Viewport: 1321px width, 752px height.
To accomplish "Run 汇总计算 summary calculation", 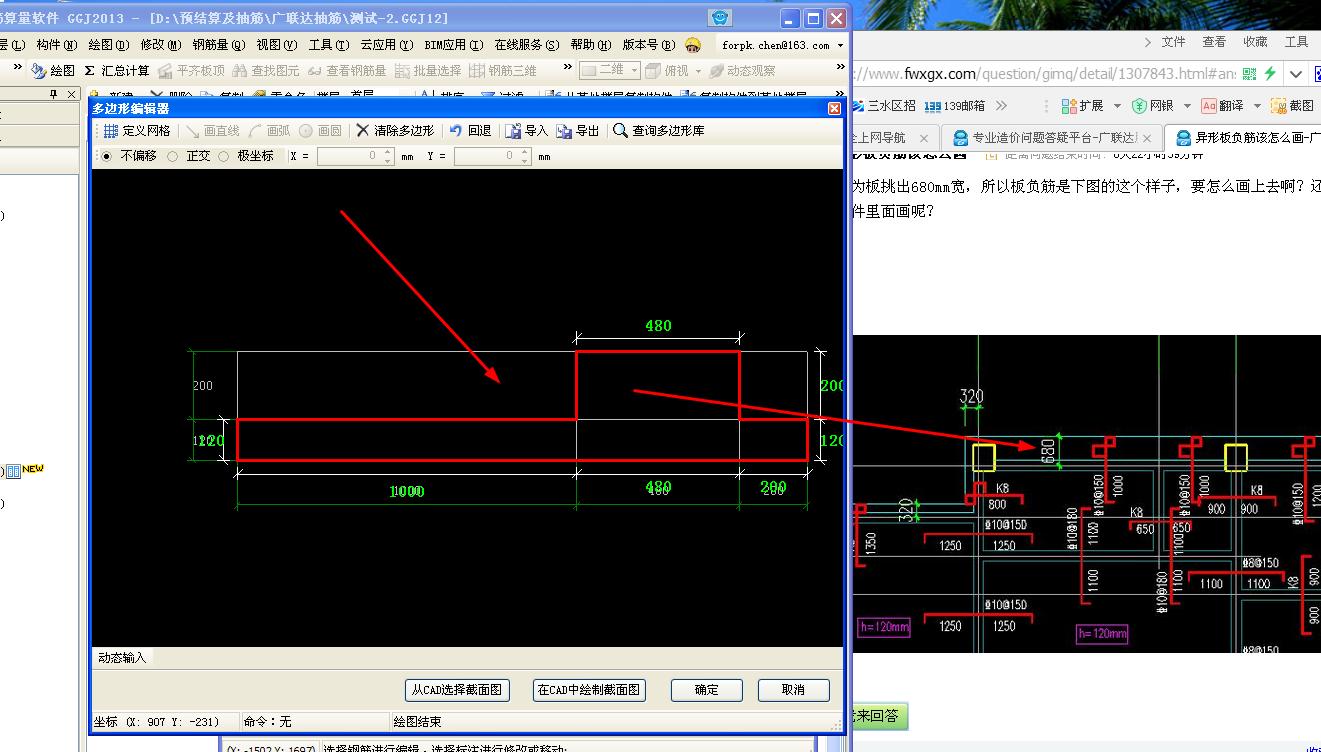I will pos(117,71).
